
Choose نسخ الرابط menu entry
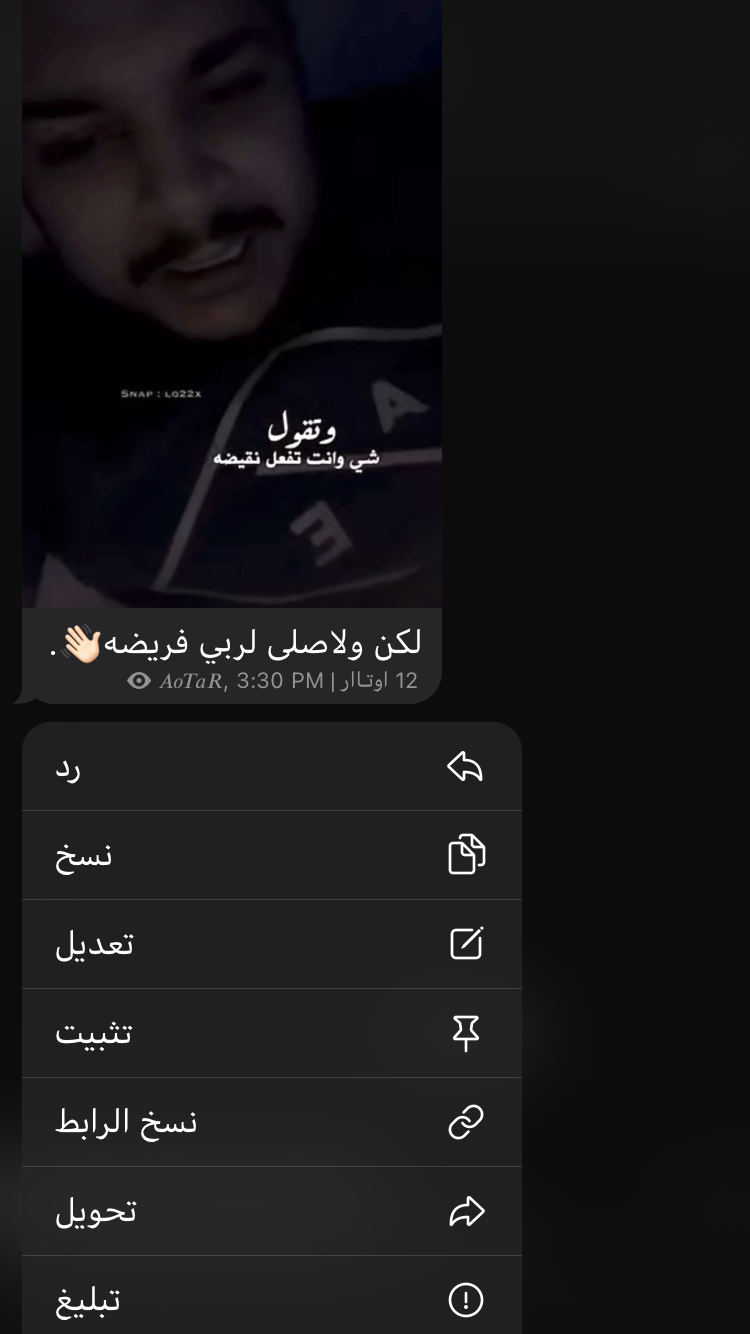(272, 1122)
